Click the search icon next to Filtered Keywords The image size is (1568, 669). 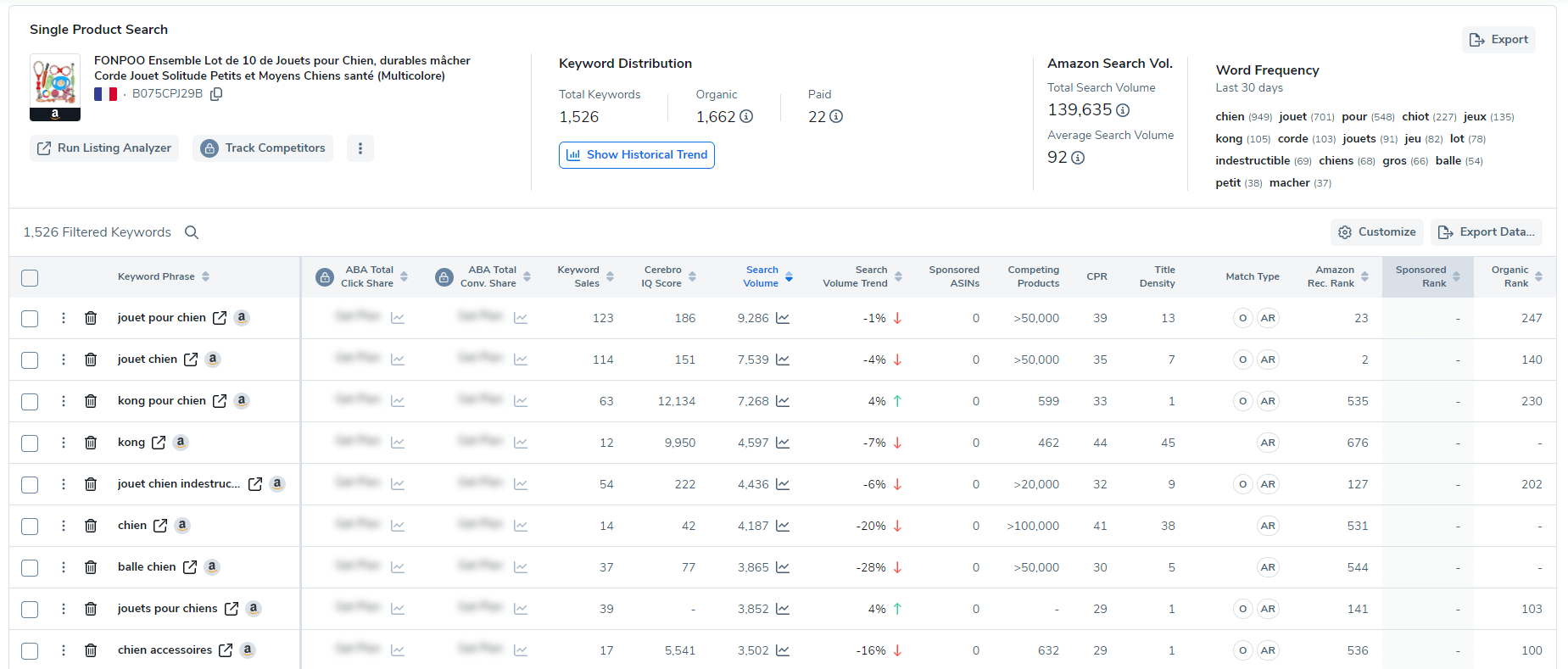192,232
